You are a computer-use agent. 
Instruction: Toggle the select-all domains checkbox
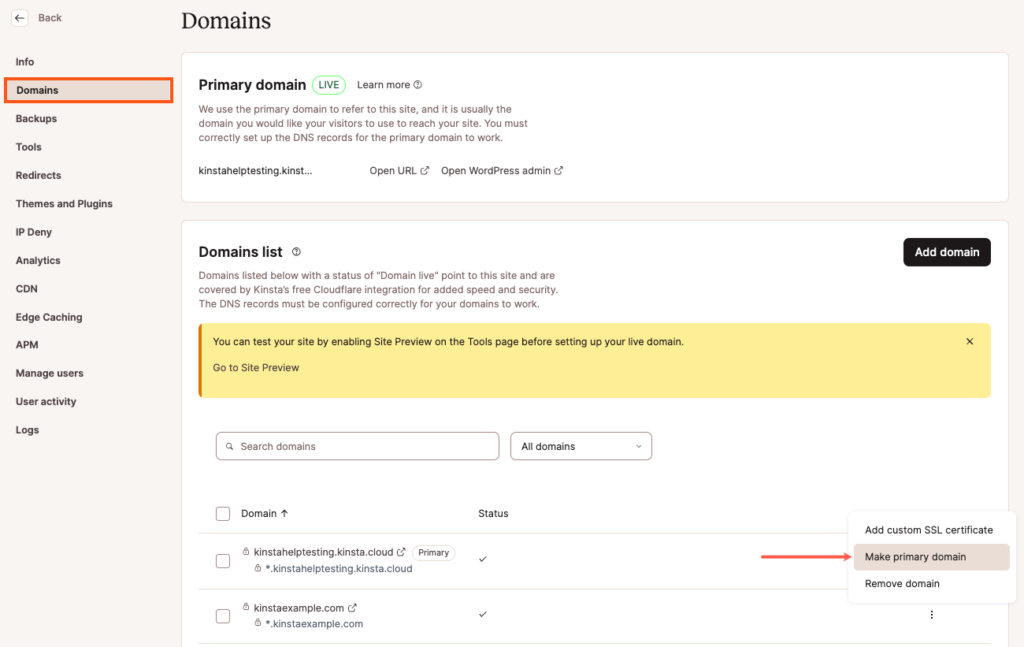point(222,513)
